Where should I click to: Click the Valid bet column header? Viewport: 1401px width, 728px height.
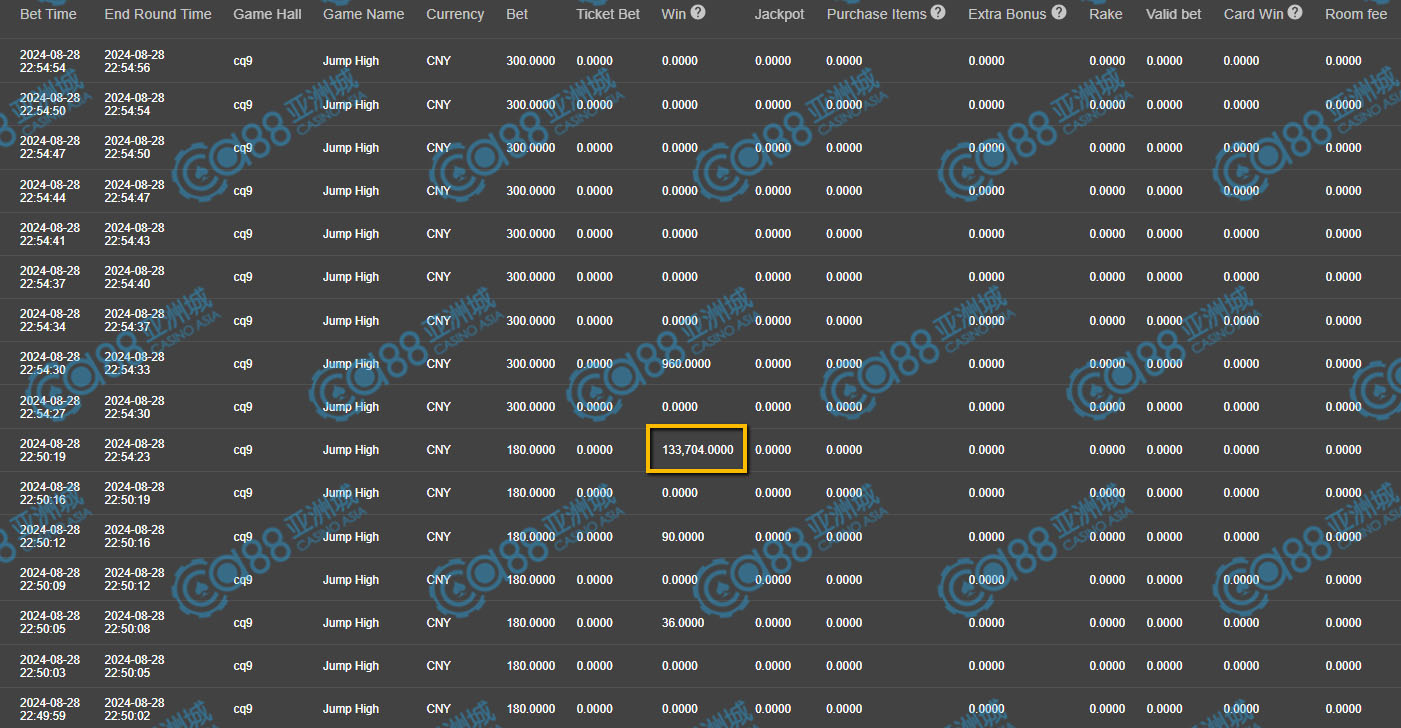[1174, 14]
